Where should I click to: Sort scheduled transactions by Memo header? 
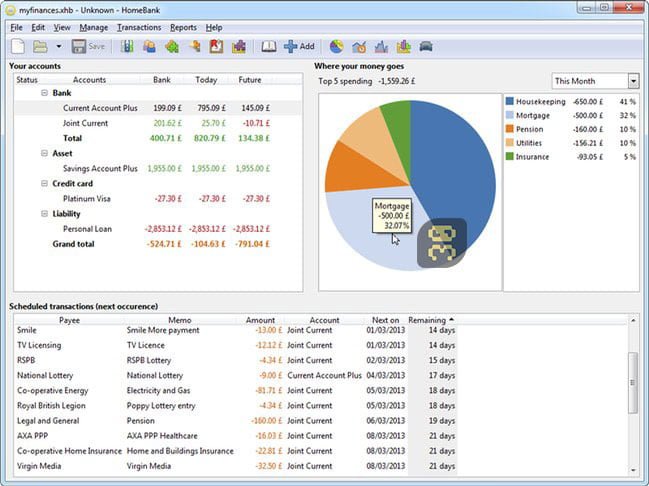pyautogui.click(x=180, y=320)
